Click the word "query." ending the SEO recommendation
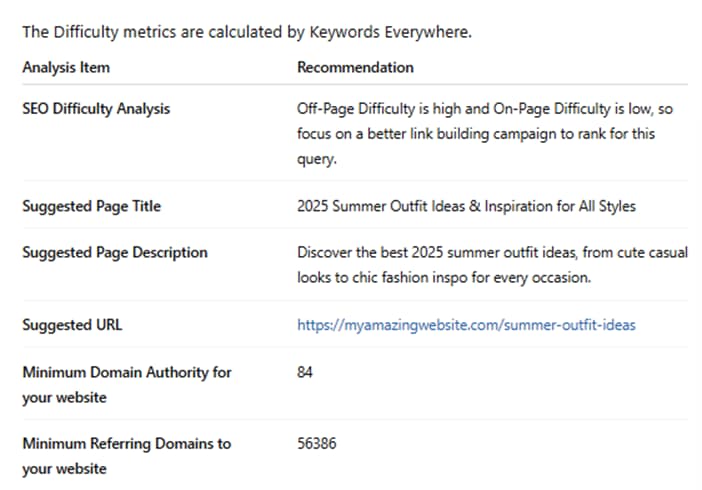 click(x=317, y=159)
